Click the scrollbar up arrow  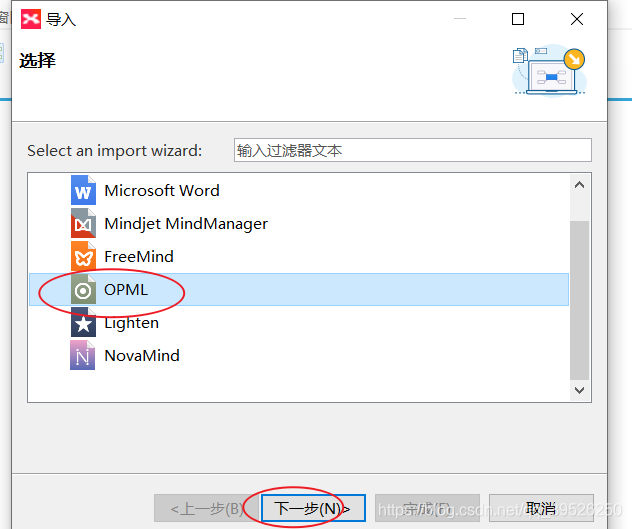click(580, 185)
